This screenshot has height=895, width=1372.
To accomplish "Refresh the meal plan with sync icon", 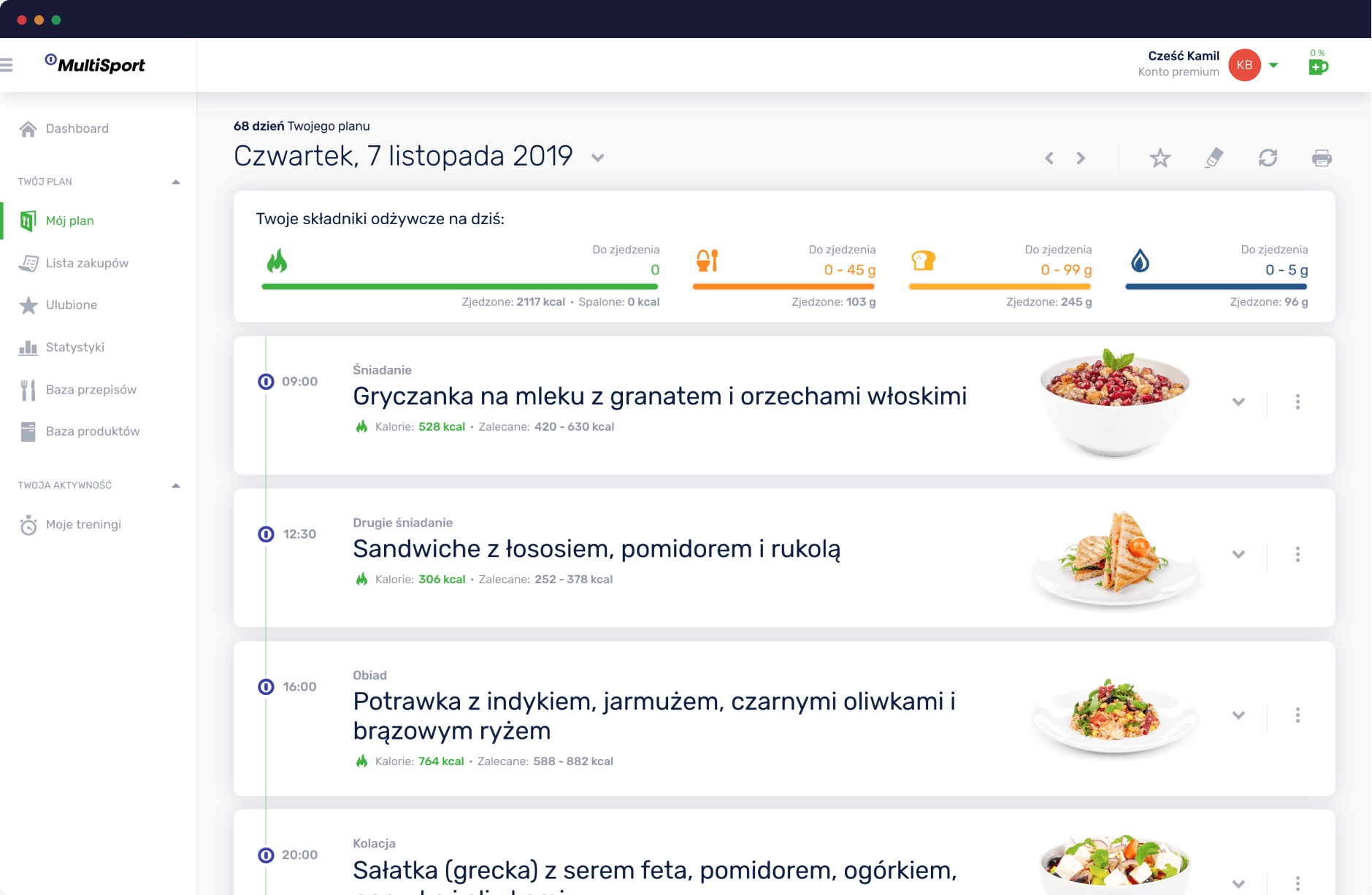I will tap(1268, 158).
